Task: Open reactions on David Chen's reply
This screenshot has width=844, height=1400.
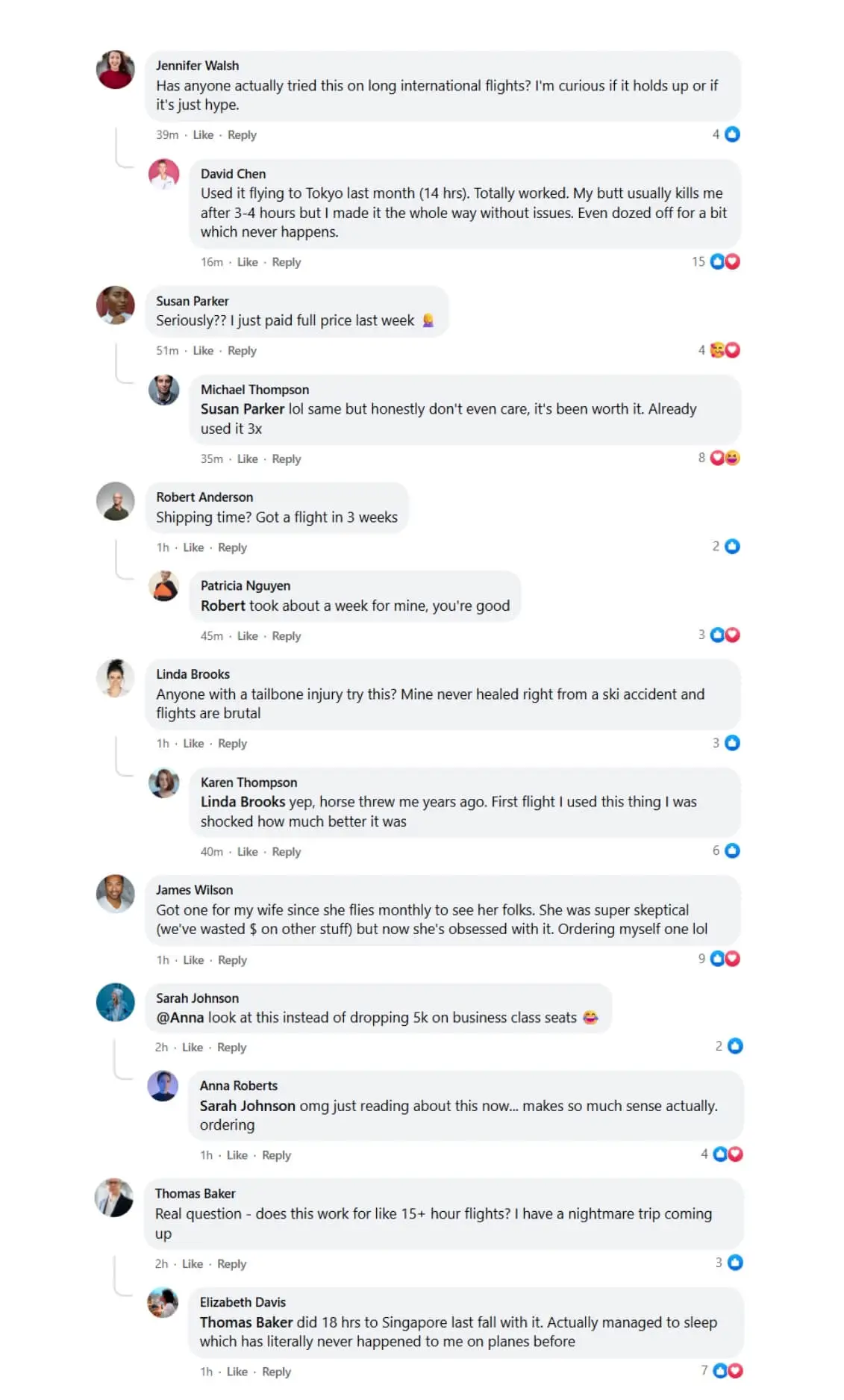Action: [x=724, y=261]
